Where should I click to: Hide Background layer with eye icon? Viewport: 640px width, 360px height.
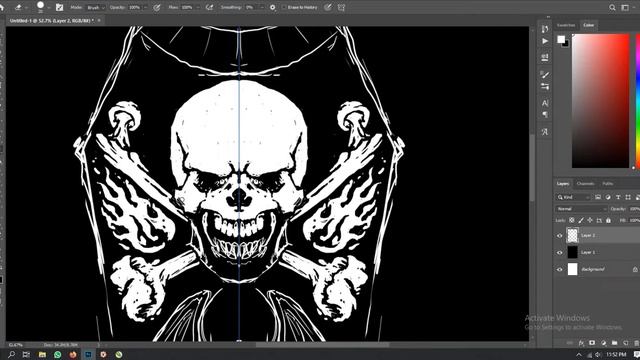pos(560,269)
